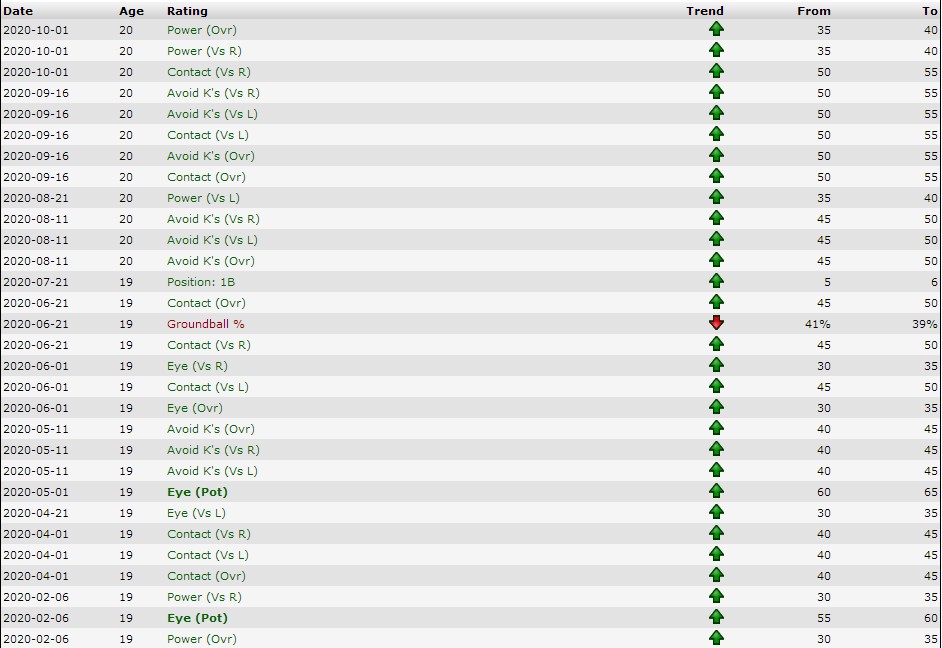Click the 41% value in From column
The width and height of the screenshot is (942, 648).
point(818,324)
